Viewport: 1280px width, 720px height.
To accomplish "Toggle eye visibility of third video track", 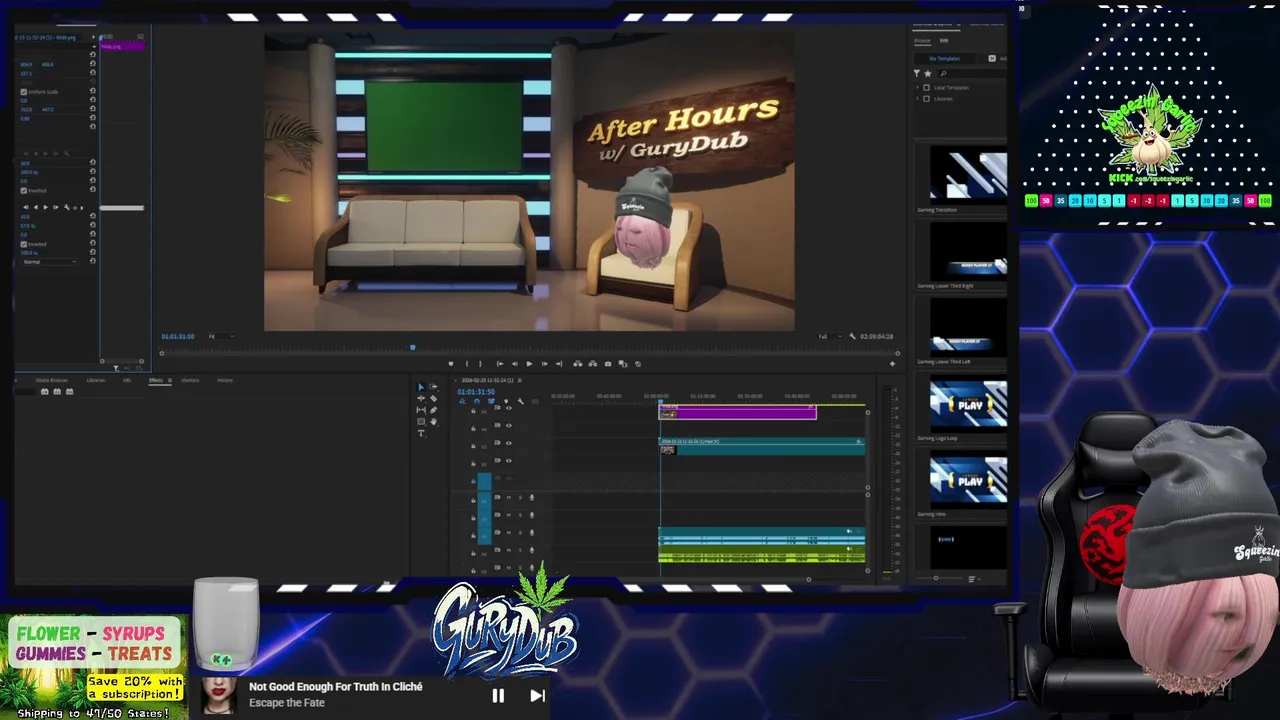I will [509, 443].
